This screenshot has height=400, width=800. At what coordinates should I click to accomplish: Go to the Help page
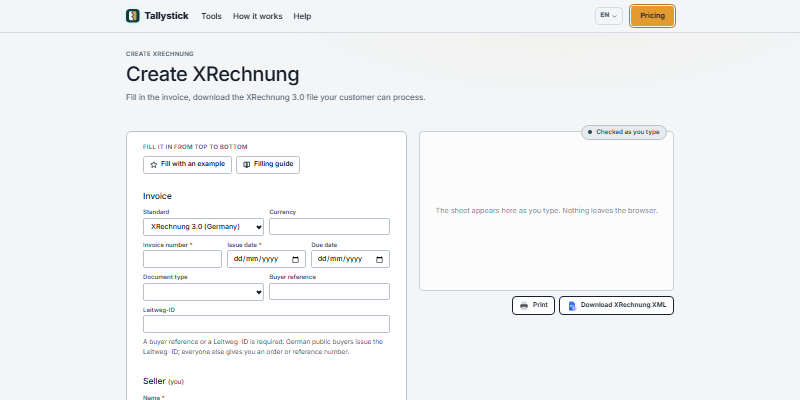pyautogui.click(x=302, y=16)
